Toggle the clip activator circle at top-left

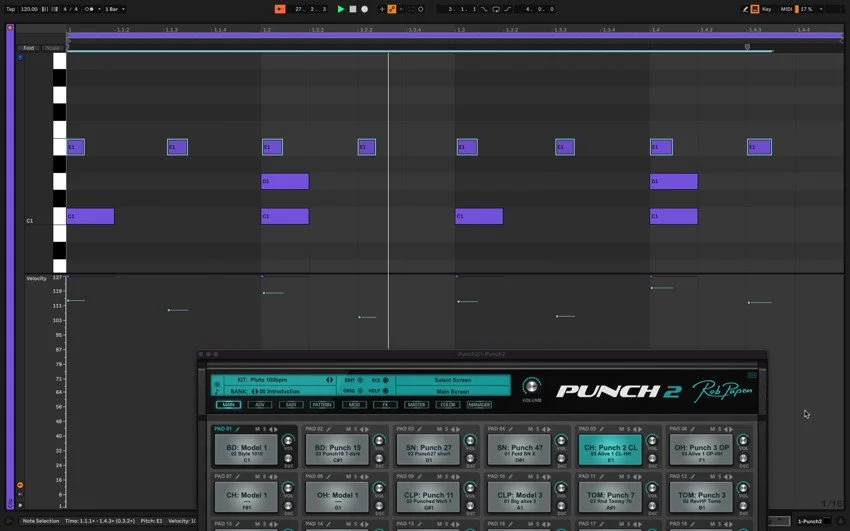point(10,28)
